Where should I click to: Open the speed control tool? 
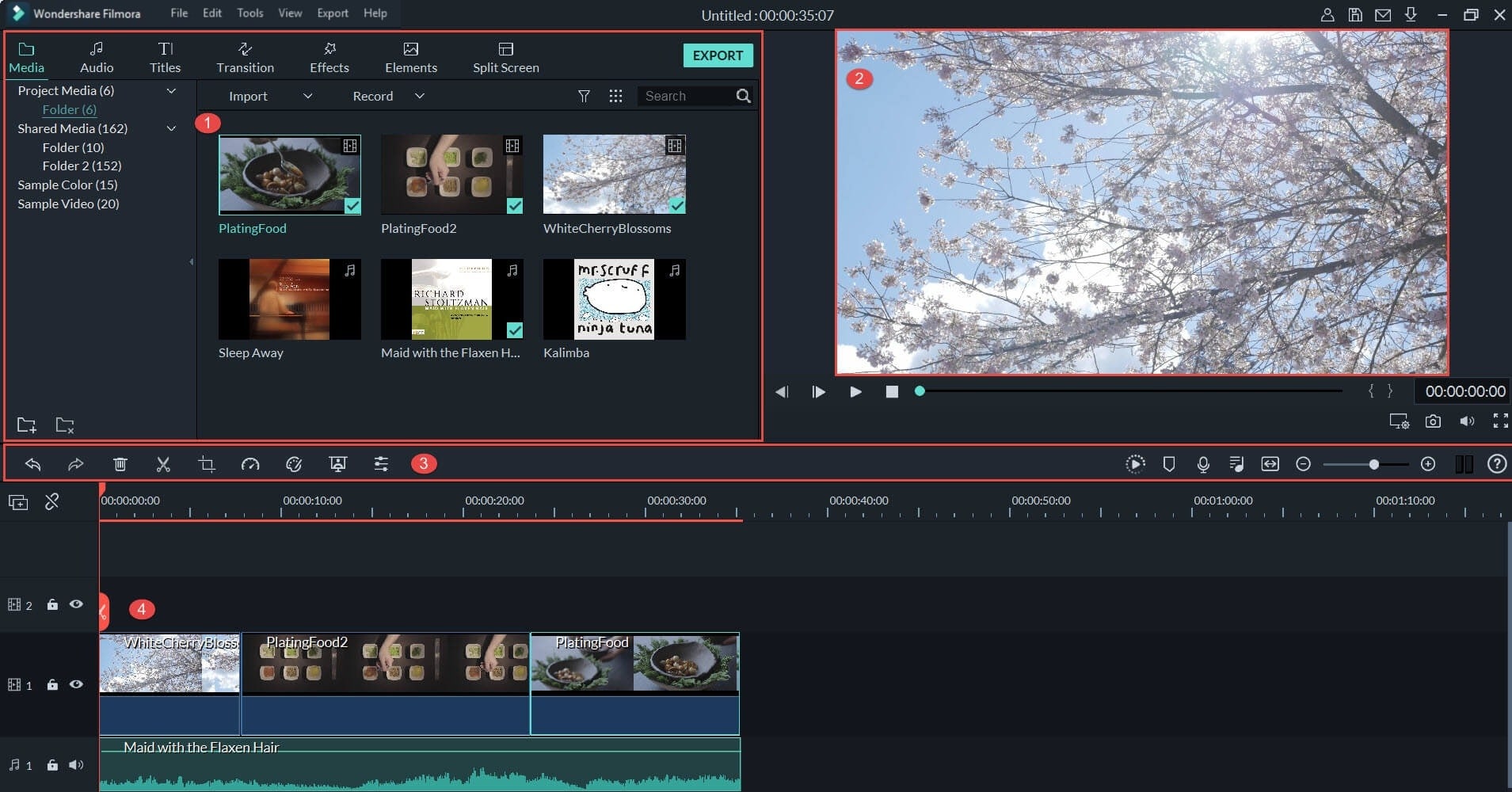coord(250,463)
